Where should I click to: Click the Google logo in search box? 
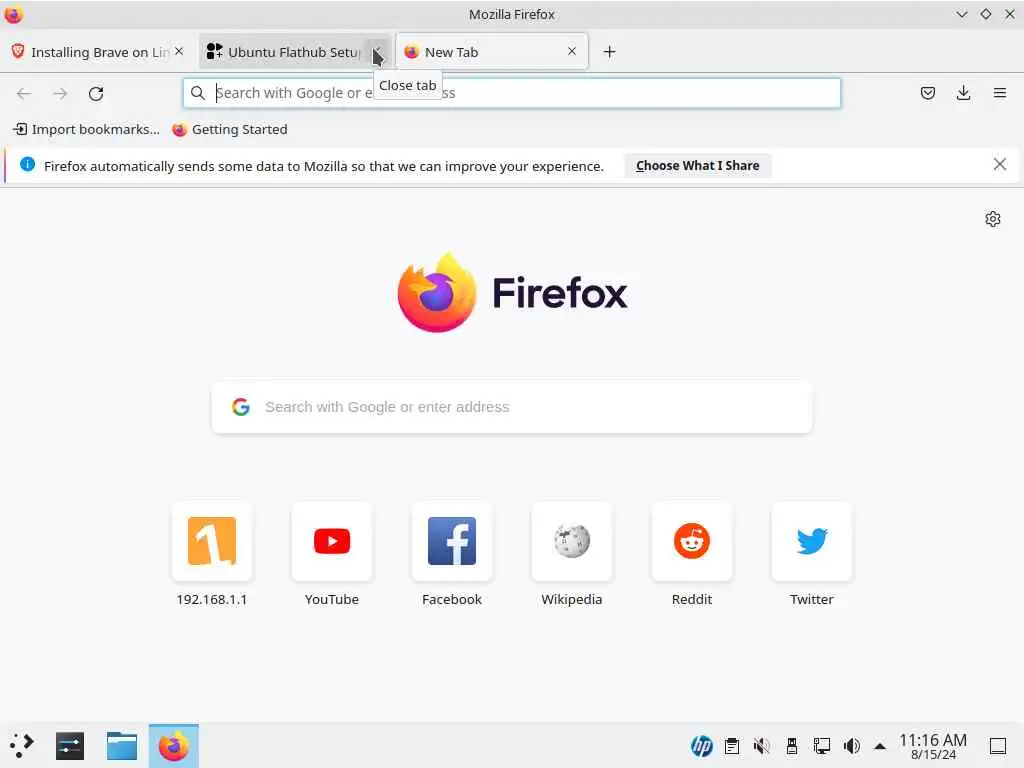[x=241, y=407]
